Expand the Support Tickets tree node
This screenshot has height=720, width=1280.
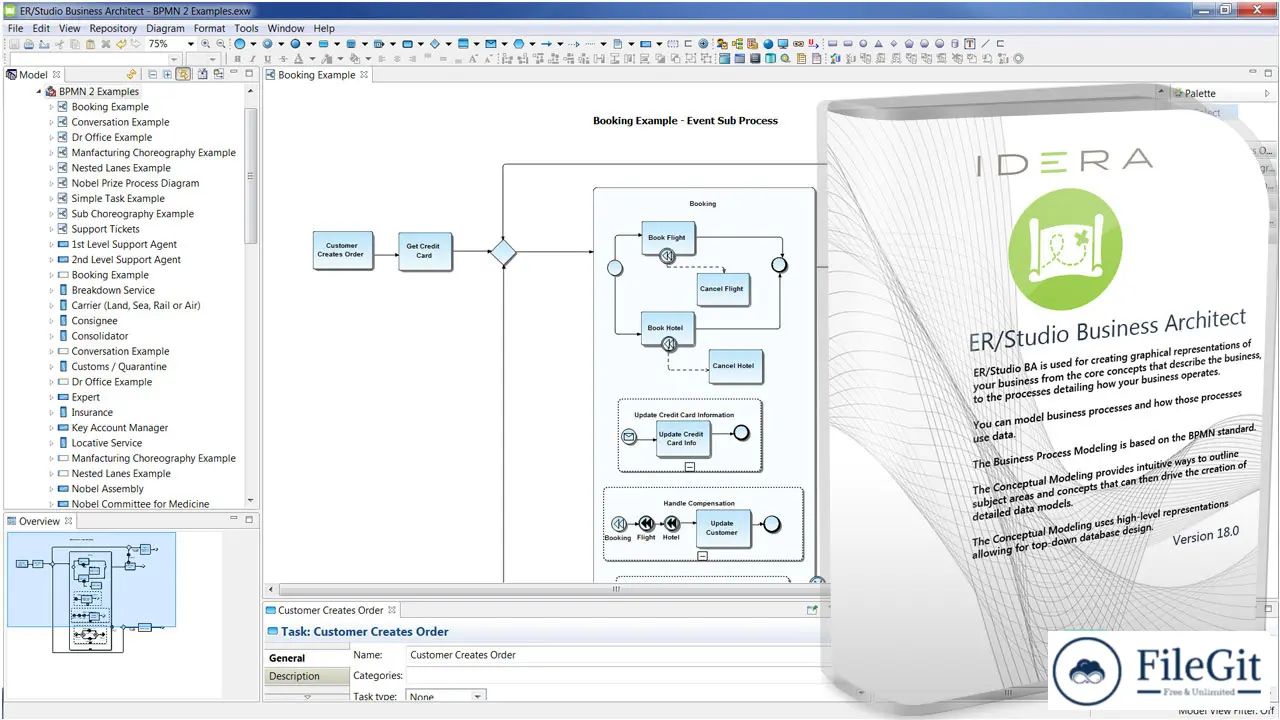[52, 229]
